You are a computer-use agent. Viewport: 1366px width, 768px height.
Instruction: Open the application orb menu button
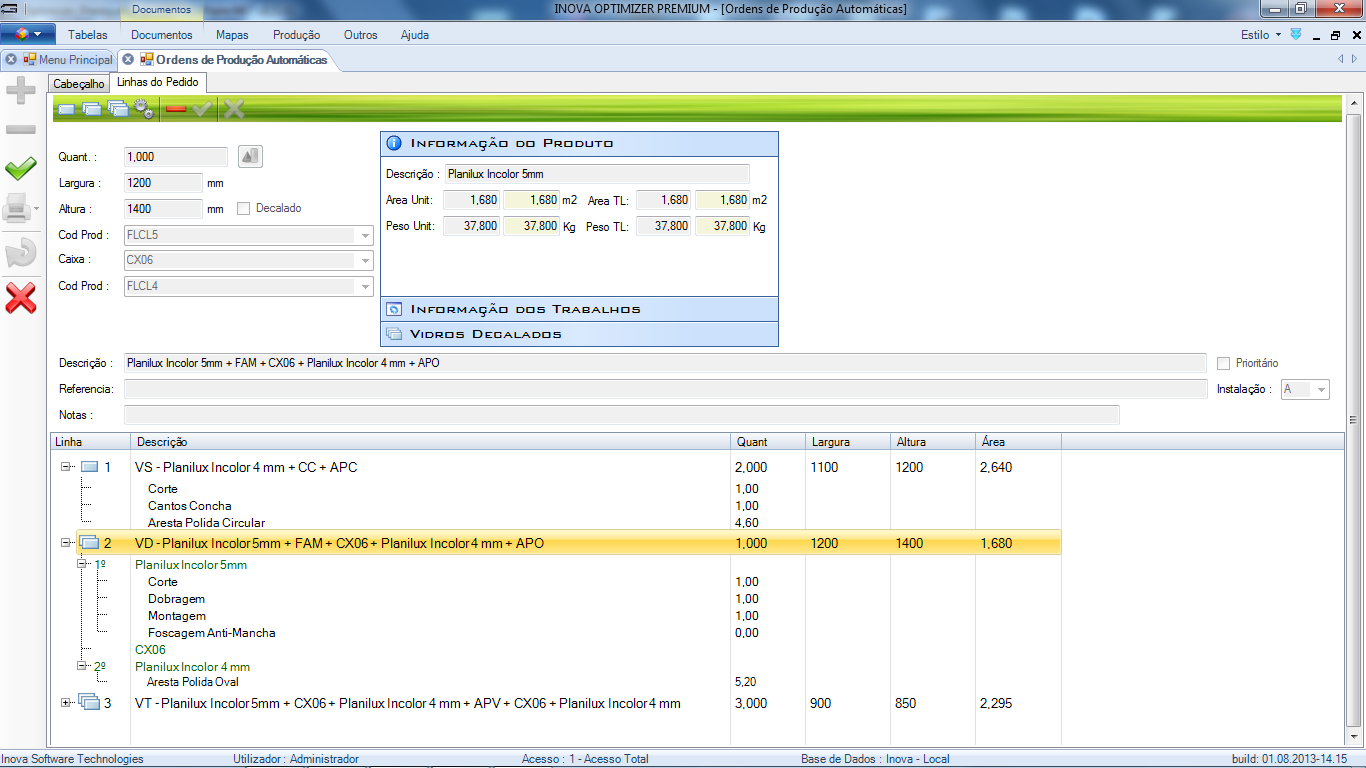pyautogui.click(x=27, y=34)
